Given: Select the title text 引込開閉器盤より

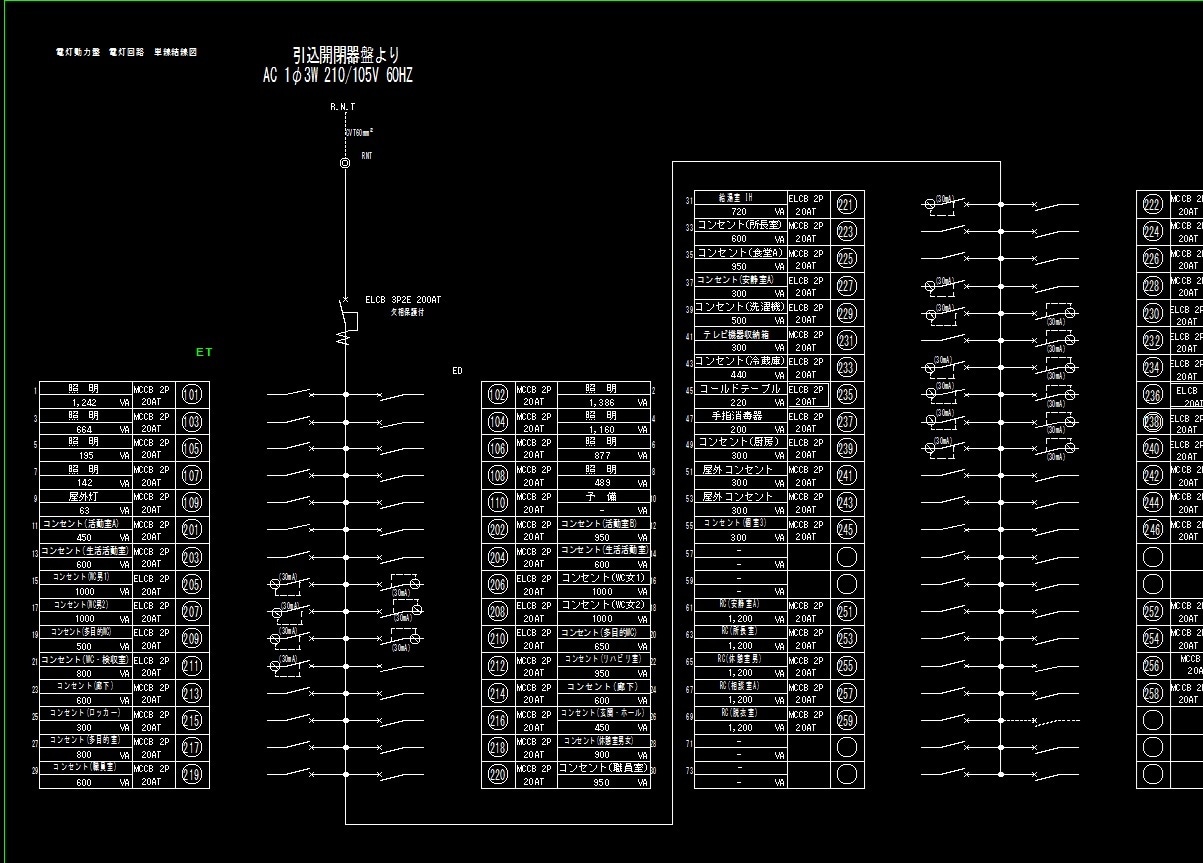Looking at the screenshot, I should pyautogui.click(x=346, y=55).
